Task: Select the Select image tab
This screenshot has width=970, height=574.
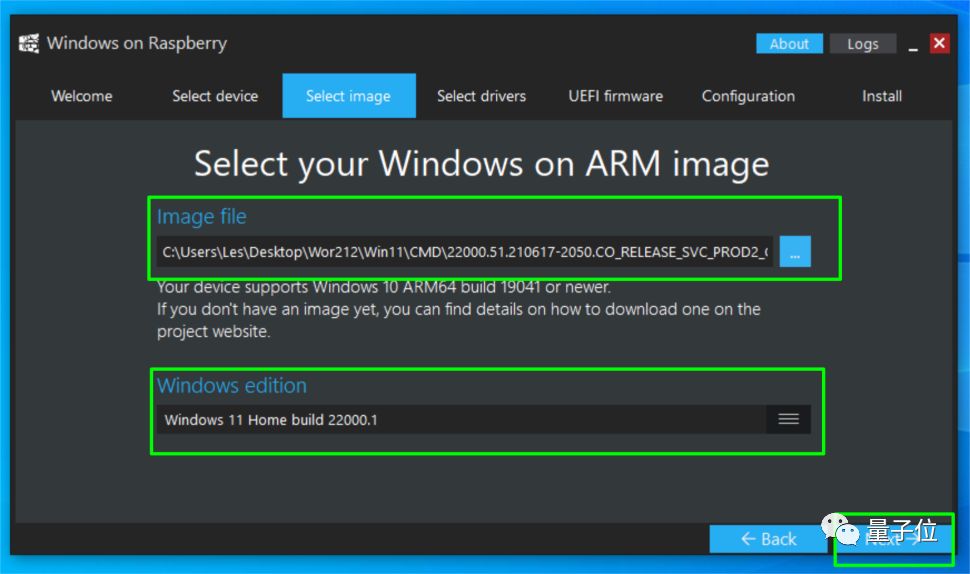Action: click(x=348, y=96)
